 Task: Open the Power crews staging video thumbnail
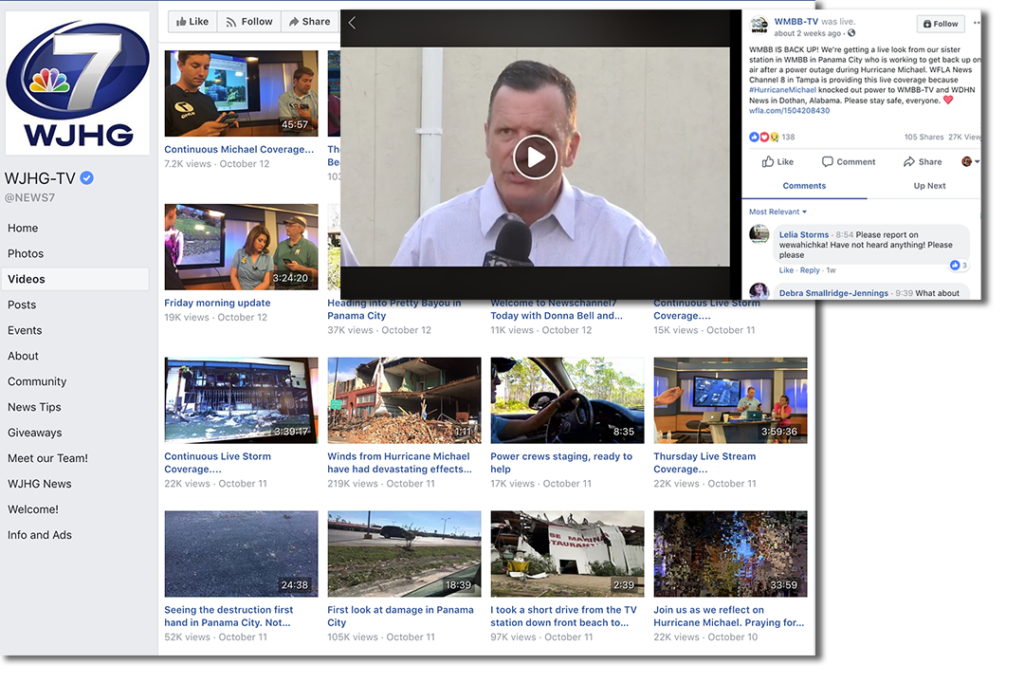pyautogui.click(x=568, y=400)
